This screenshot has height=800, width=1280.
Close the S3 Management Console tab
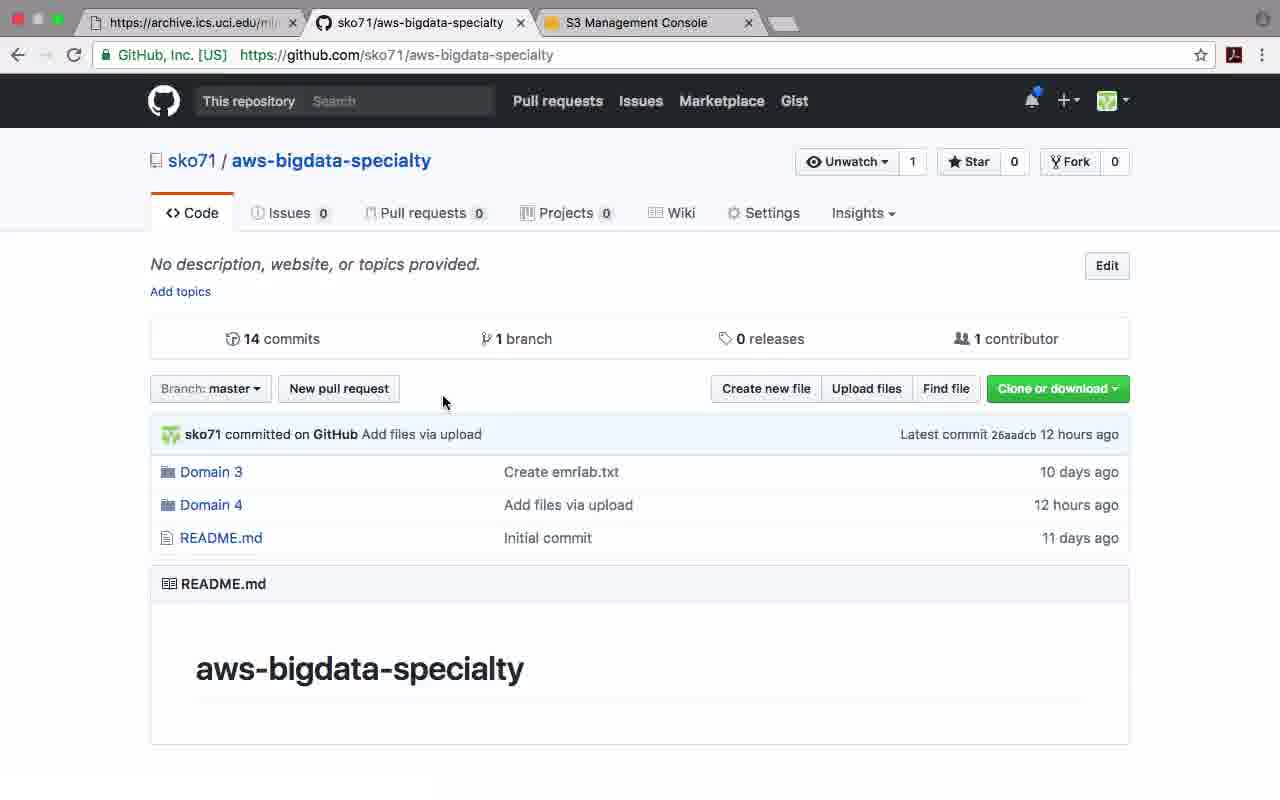point(749,23)
